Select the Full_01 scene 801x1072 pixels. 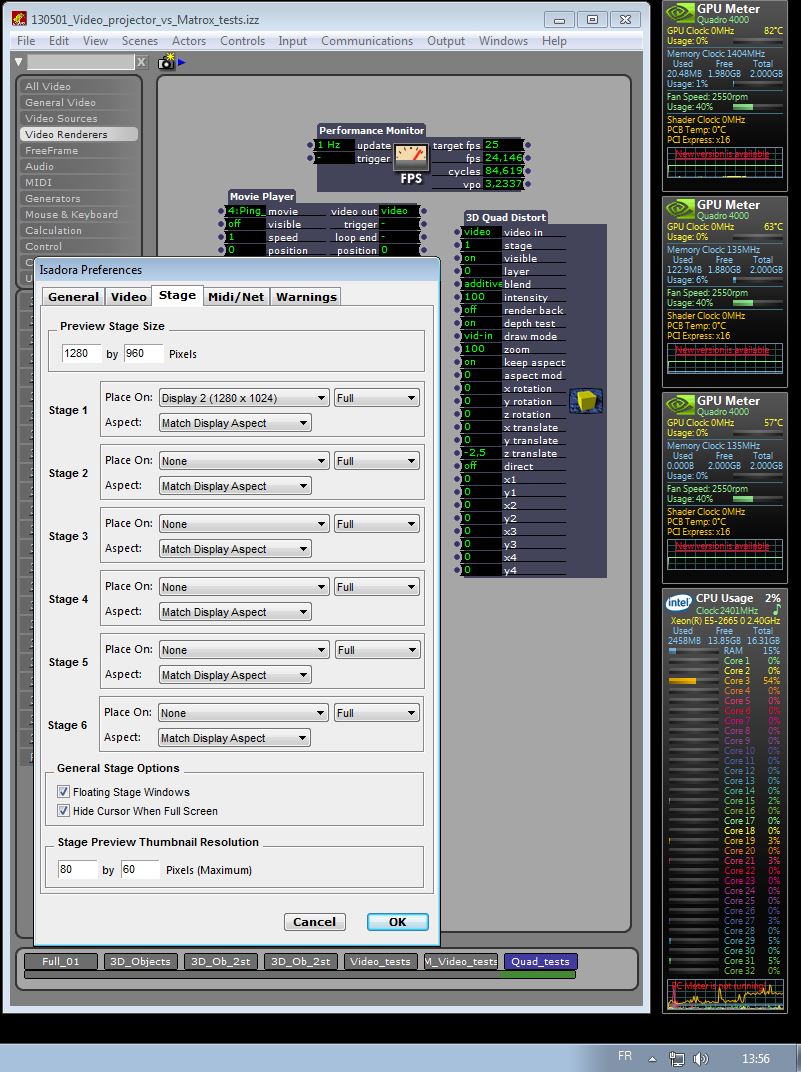point(60,961)
